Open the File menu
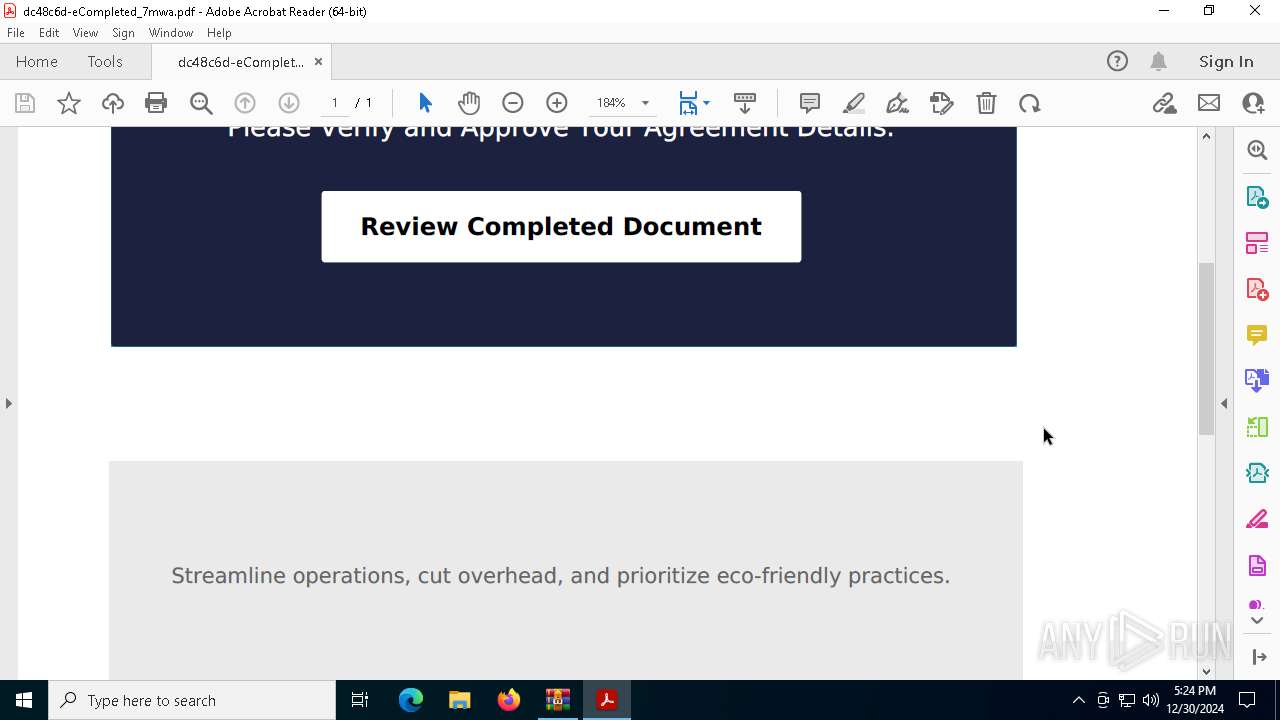 tap(16, 33)
